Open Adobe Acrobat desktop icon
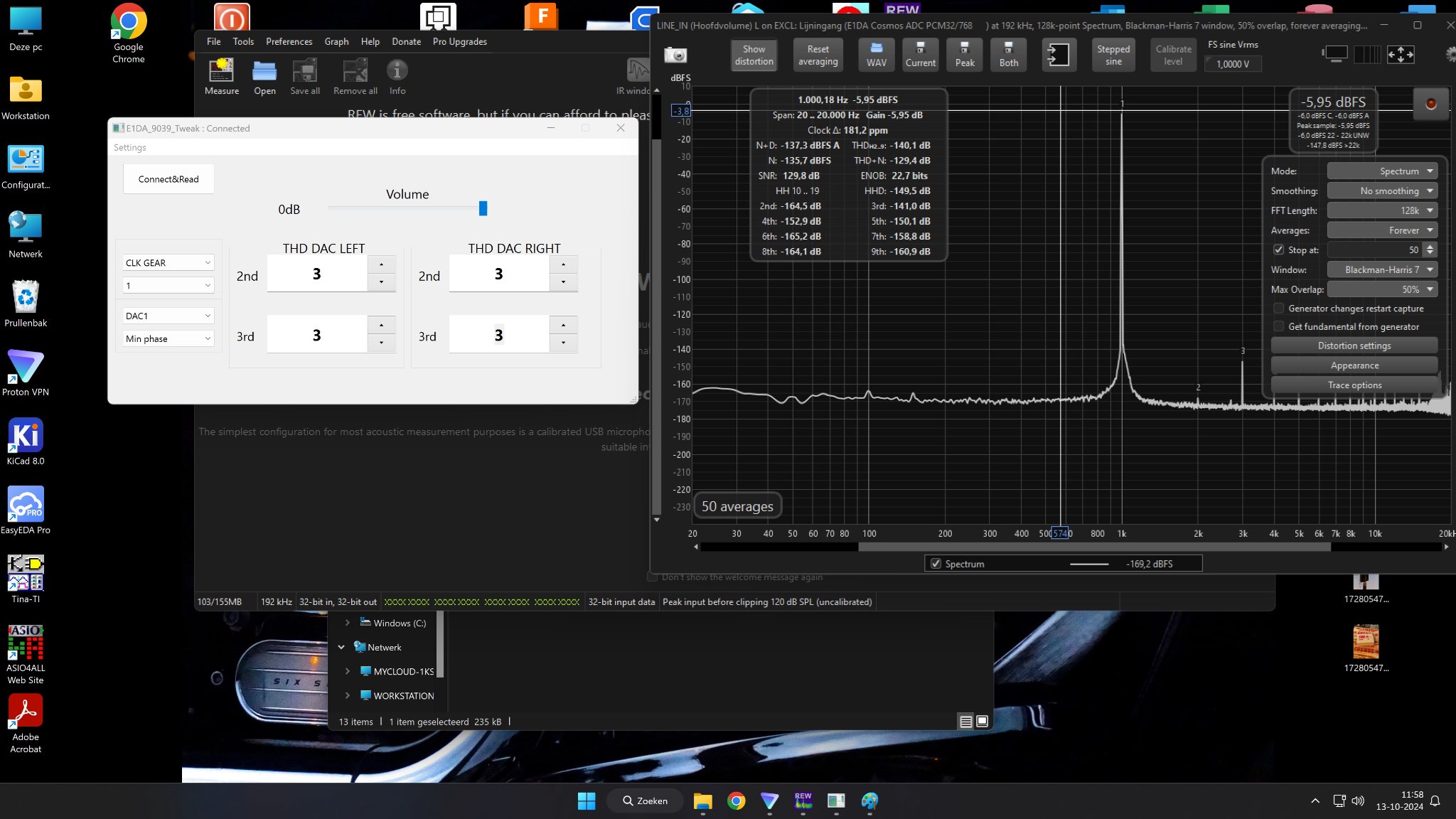The width and height of the screenshot is (1456, 819). coord(26,724)
